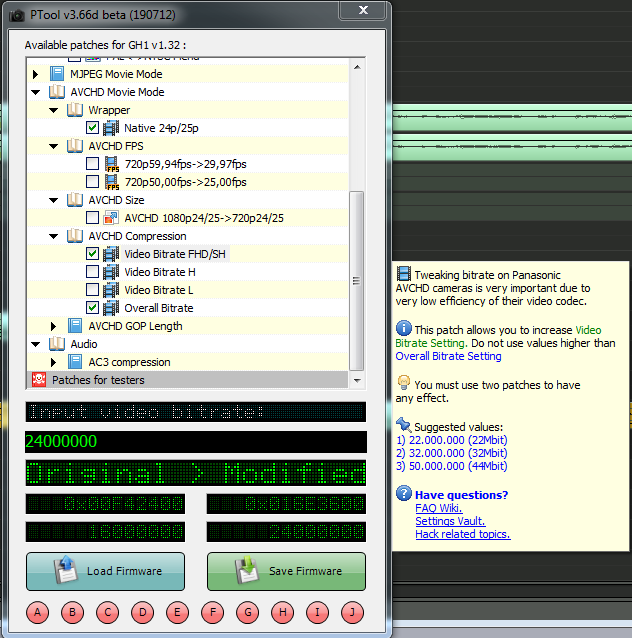This screenshot has width=632, height=638.
Task: Click the AVCHD Compression open-book icon
Action: 75,236
